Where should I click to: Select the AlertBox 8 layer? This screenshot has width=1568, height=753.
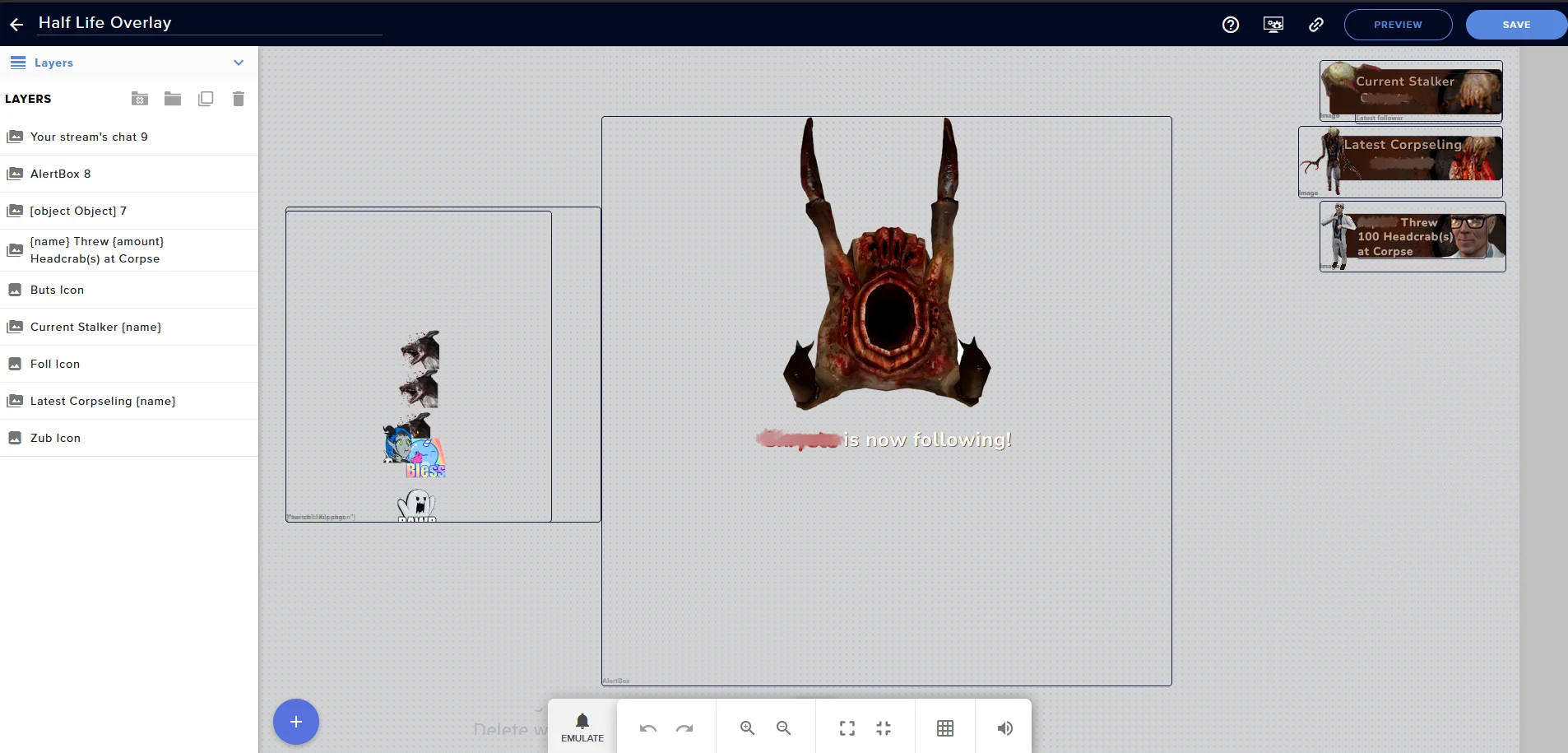pos(129,174)
